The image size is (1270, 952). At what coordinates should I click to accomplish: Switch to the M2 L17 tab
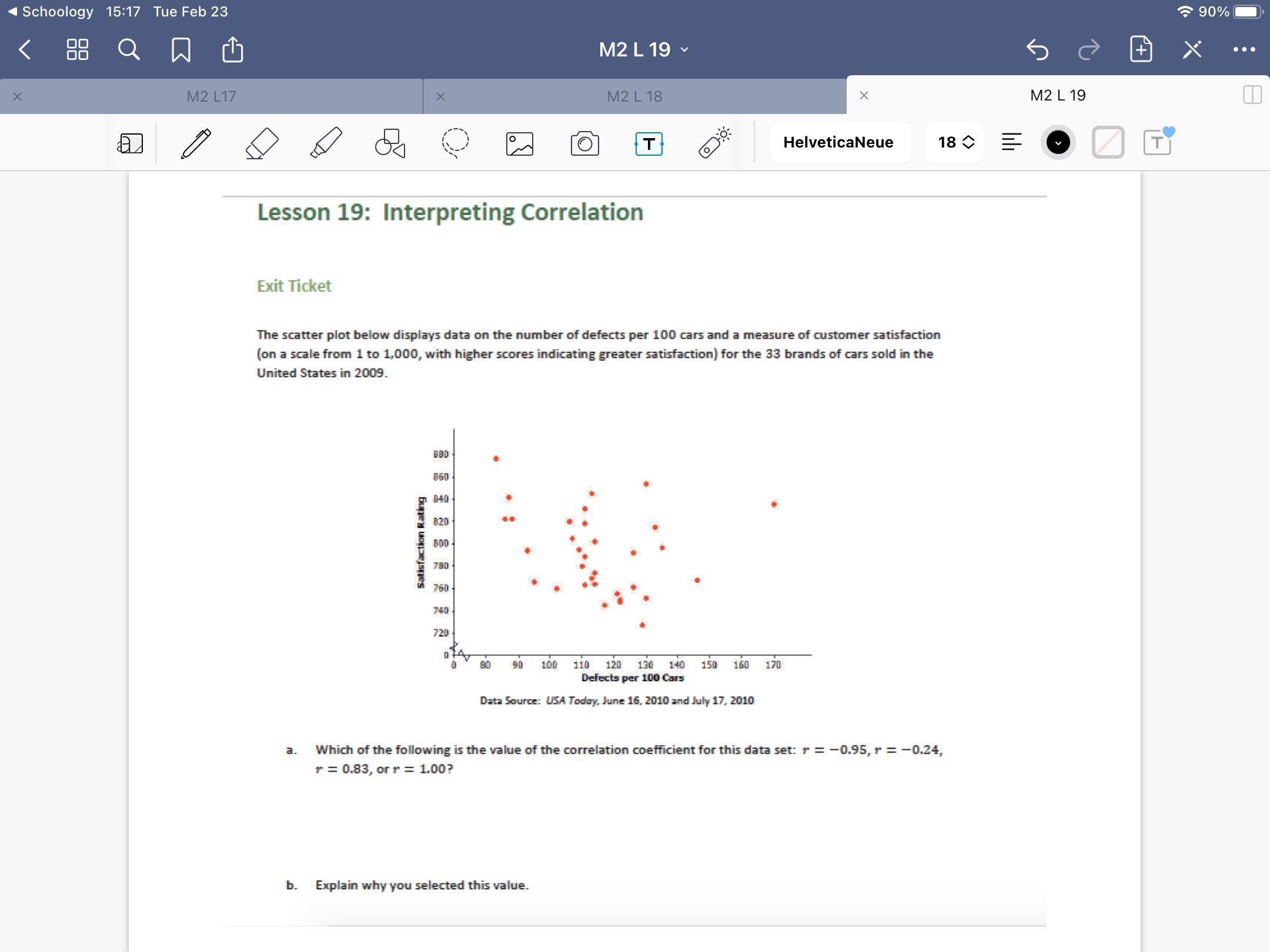coord(211,96)
